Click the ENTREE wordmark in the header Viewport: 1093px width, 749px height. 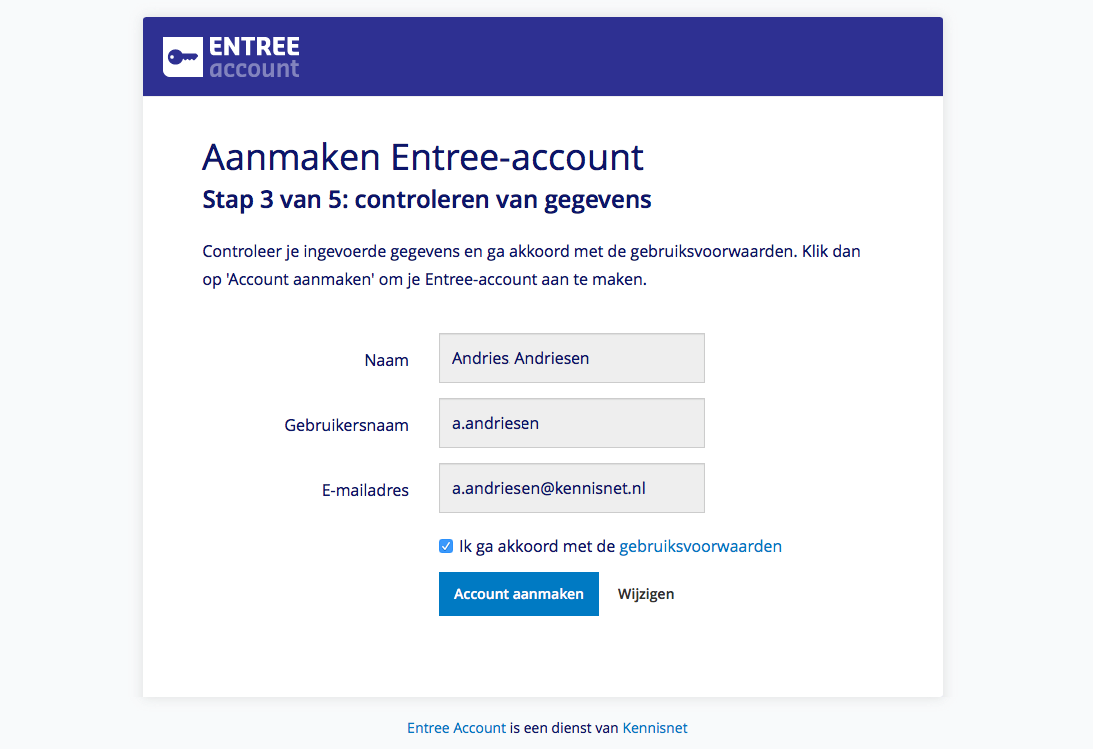tap(254, 47)
